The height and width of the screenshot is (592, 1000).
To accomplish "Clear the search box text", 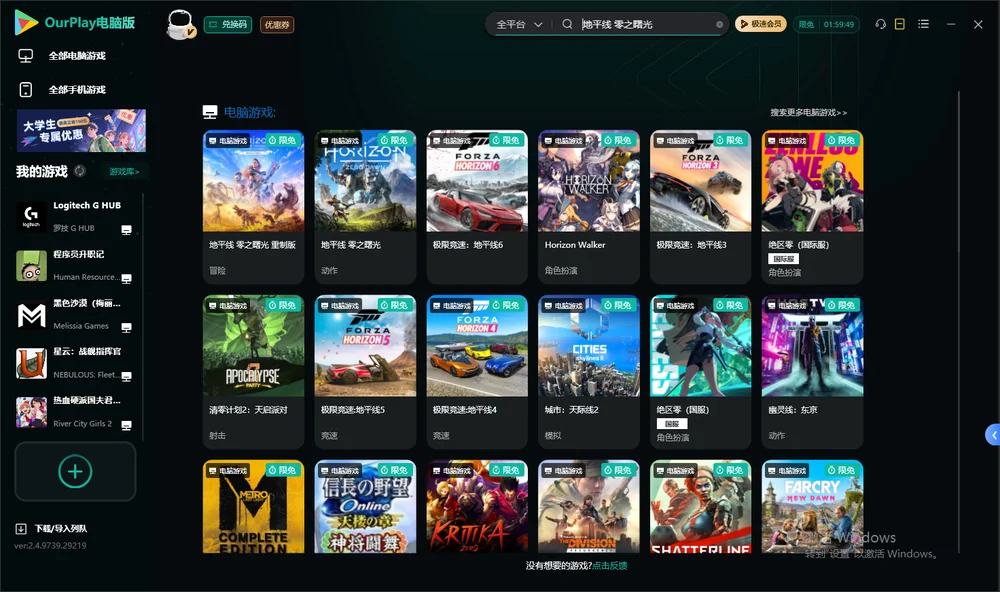I will point(719,25).
